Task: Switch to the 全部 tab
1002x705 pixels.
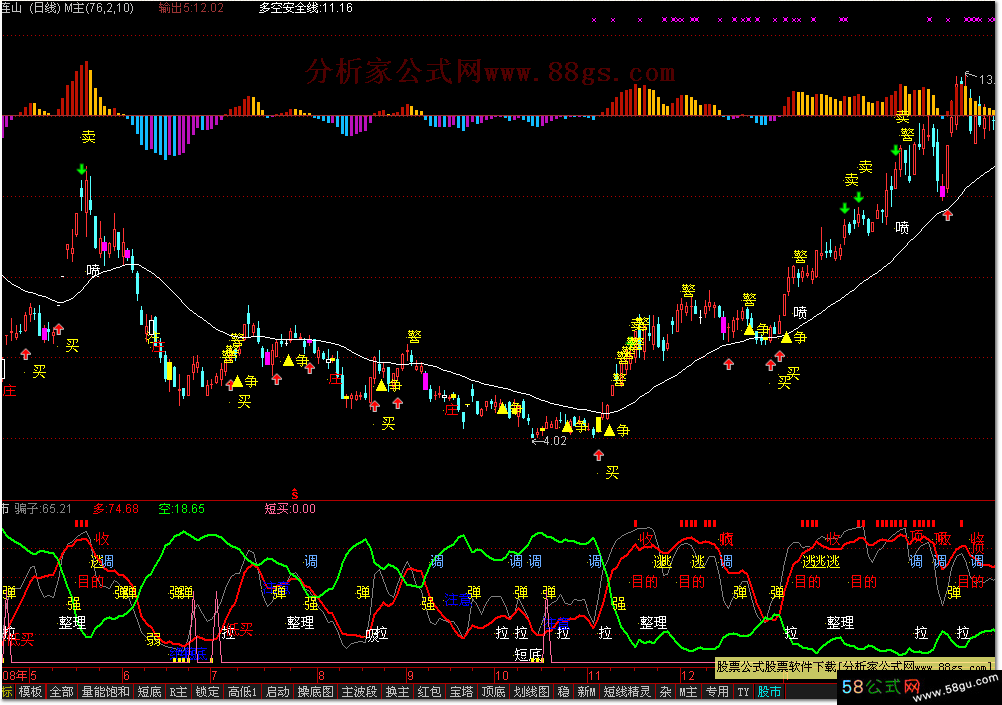Action: 61,692
